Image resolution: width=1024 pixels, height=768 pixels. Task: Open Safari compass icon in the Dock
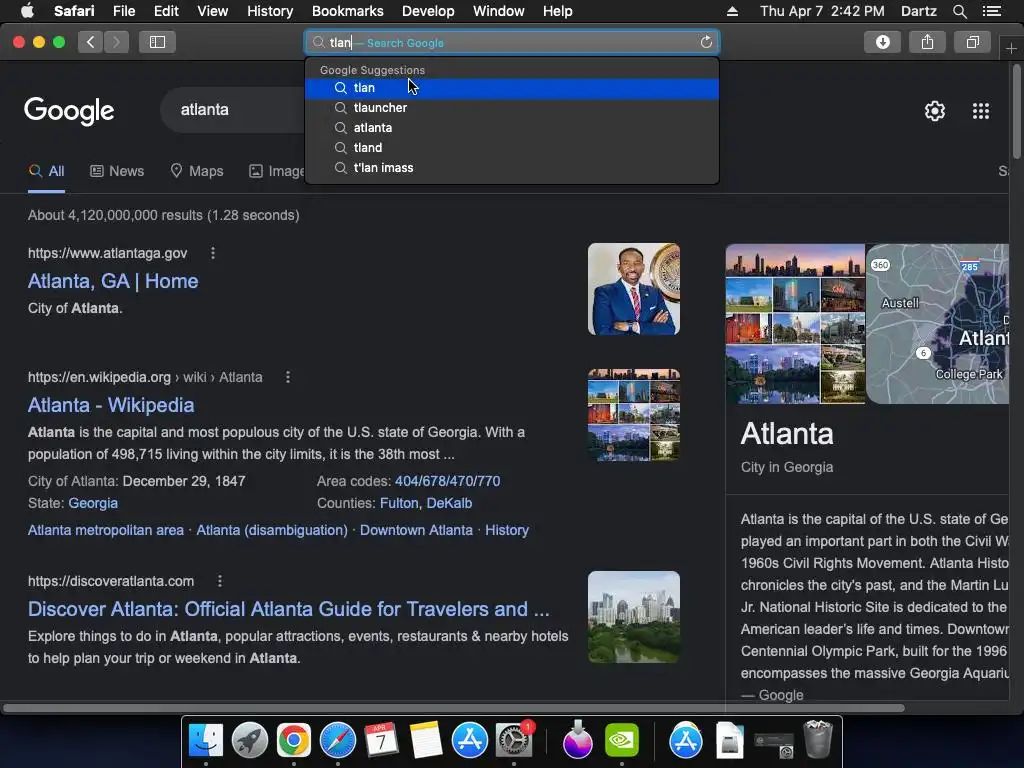click(338, 740)
